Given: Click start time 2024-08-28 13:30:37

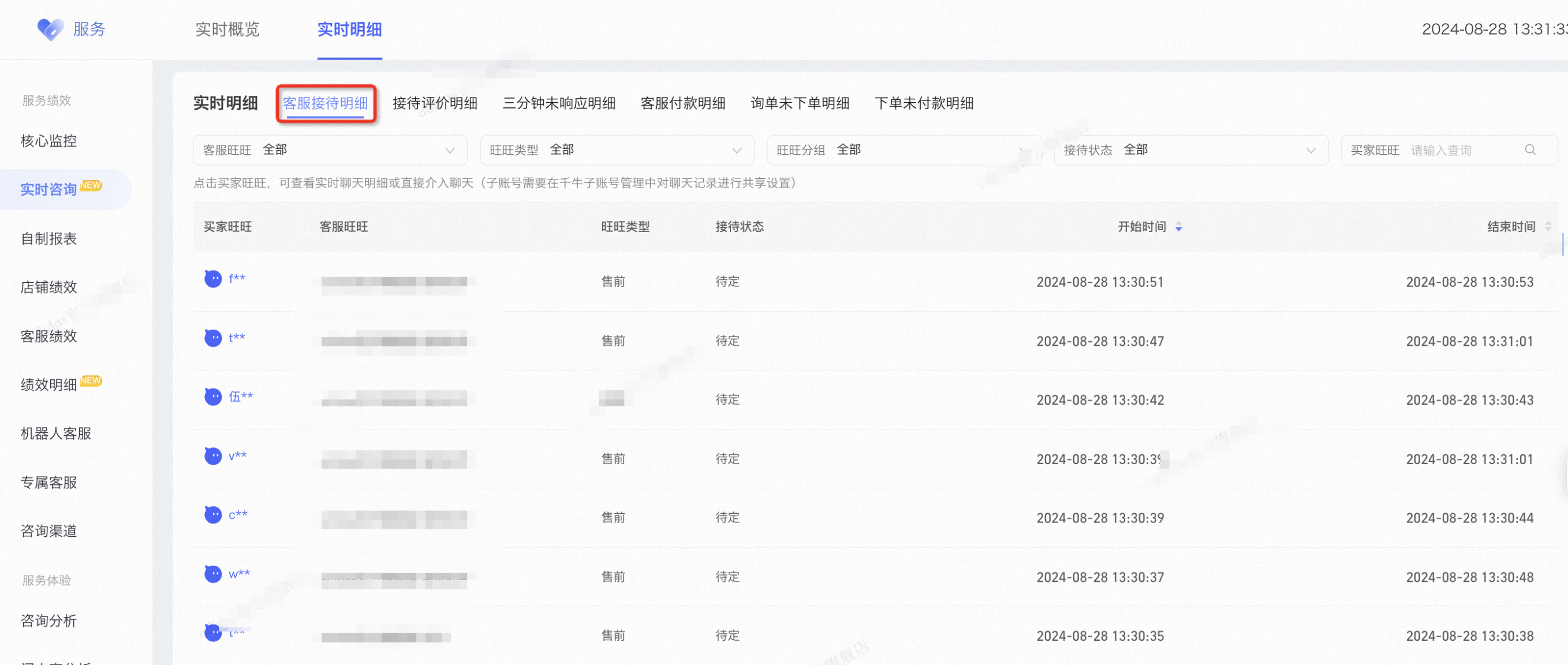Looking at the screenshot, I should point(1100,577).
